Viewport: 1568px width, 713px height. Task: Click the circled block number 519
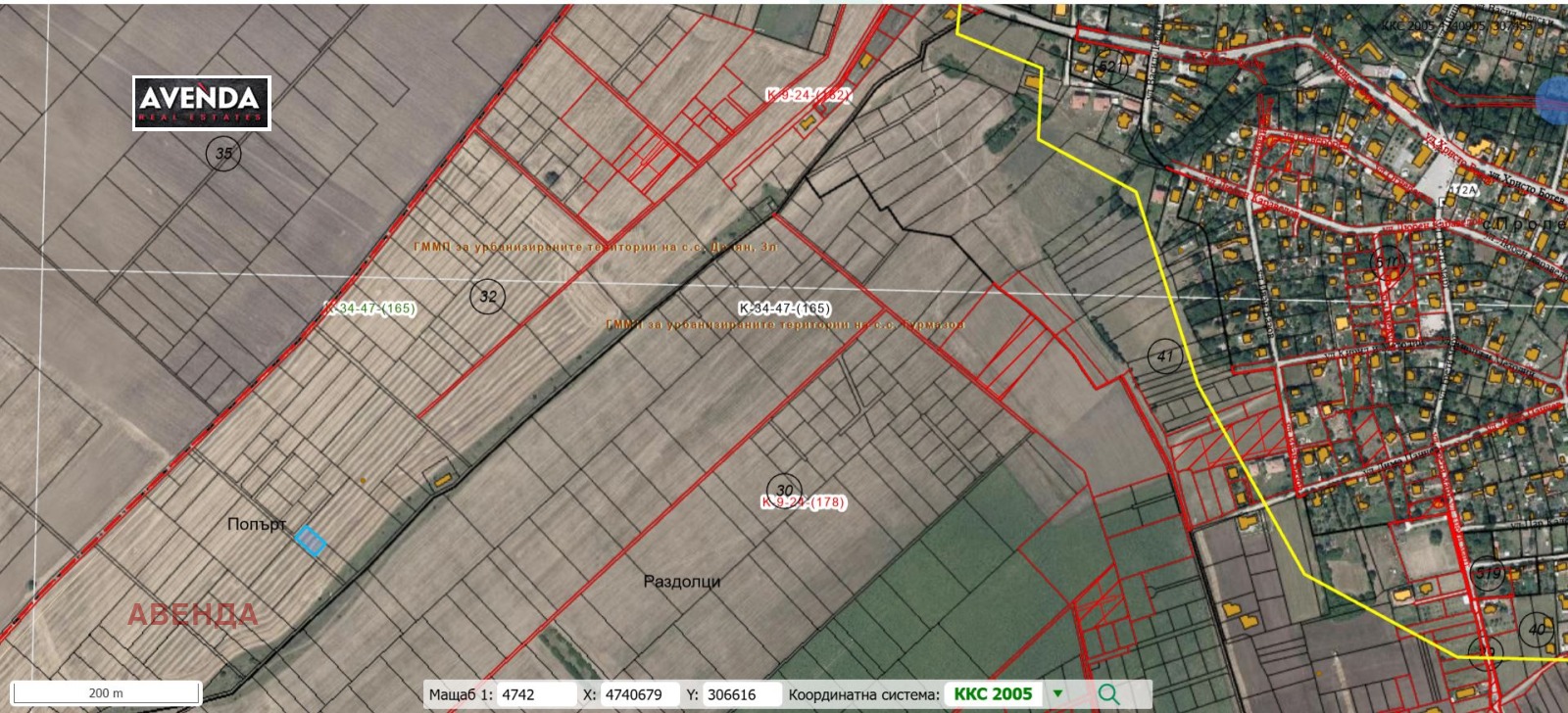click(x=1488, y=573)
